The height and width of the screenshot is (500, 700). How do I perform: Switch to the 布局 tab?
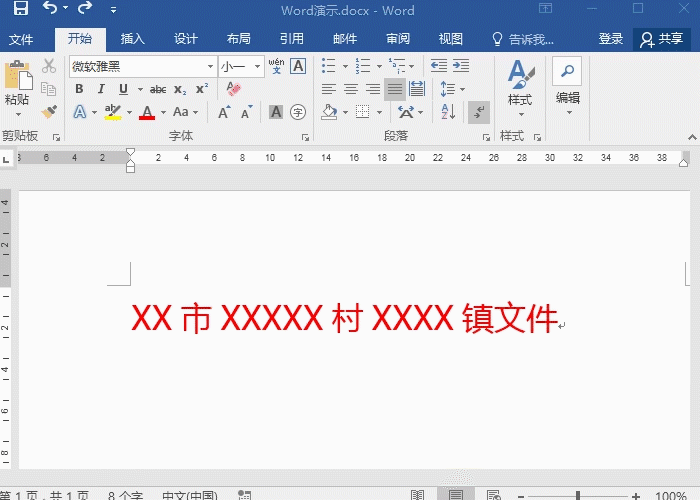tap(239, 39)
